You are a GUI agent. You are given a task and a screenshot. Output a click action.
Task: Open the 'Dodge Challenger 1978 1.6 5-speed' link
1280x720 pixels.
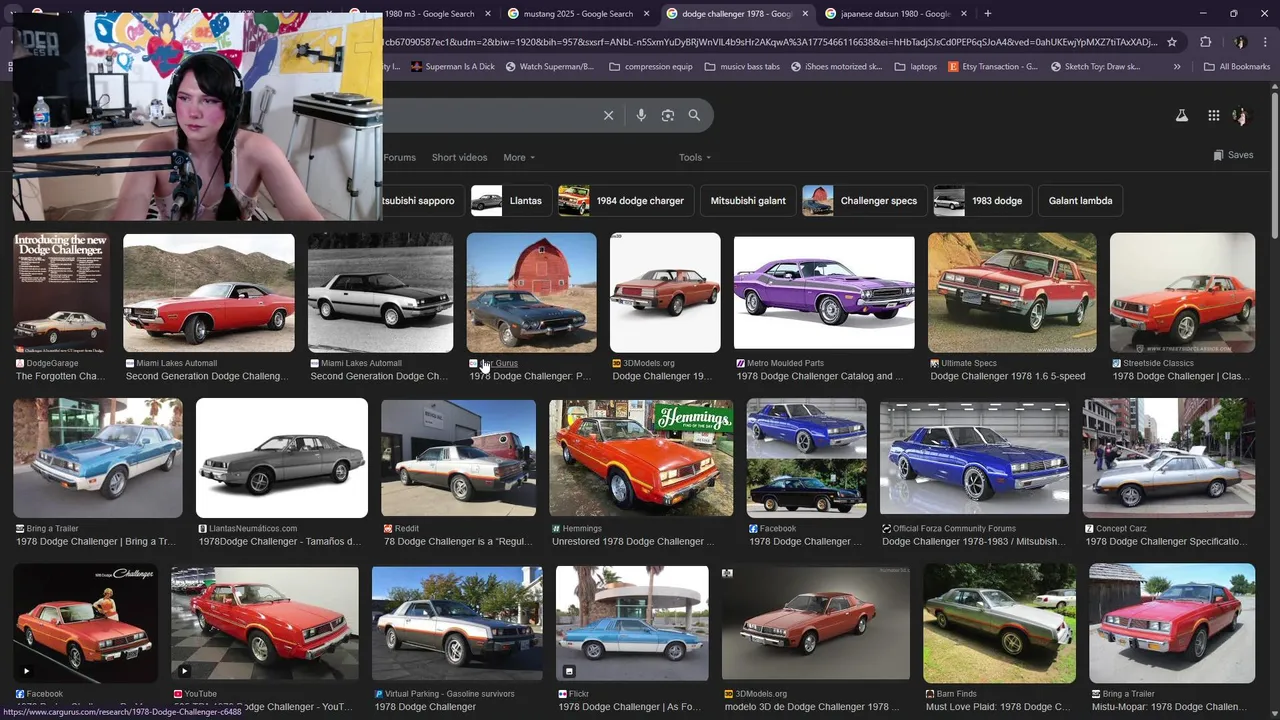[1008, 377]
